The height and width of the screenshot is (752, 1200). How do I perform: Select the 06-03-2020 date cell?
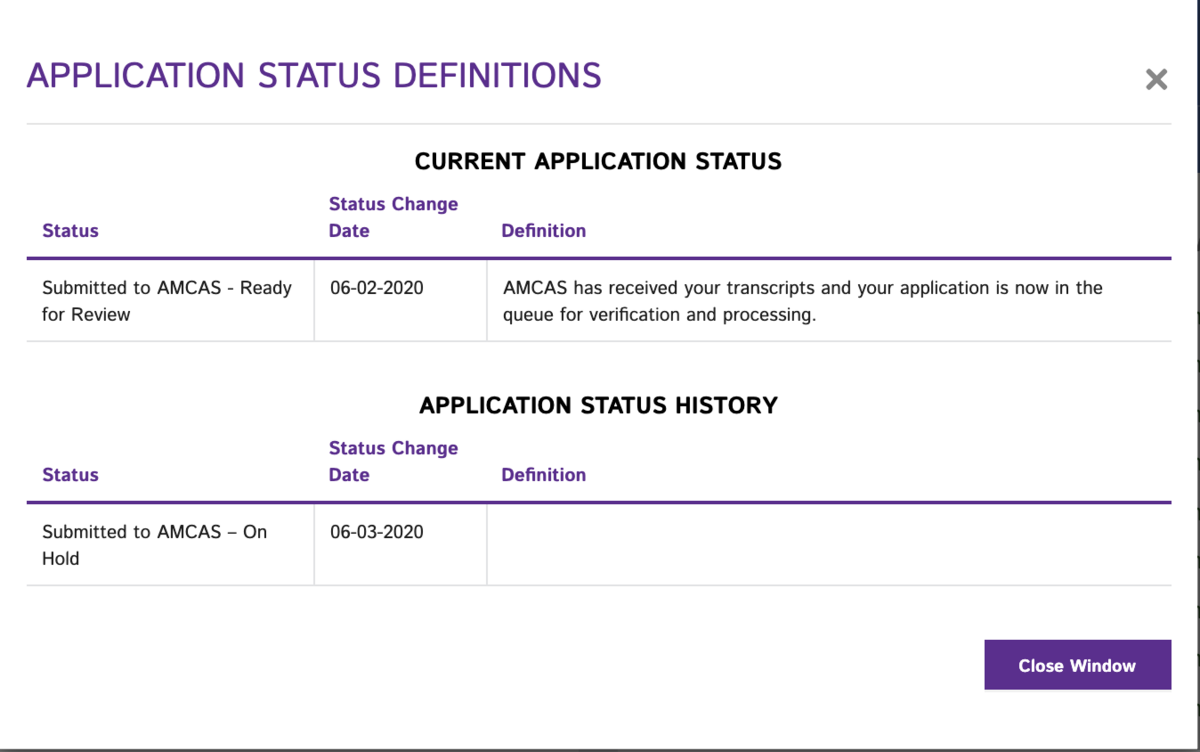[x=400, y=545]
